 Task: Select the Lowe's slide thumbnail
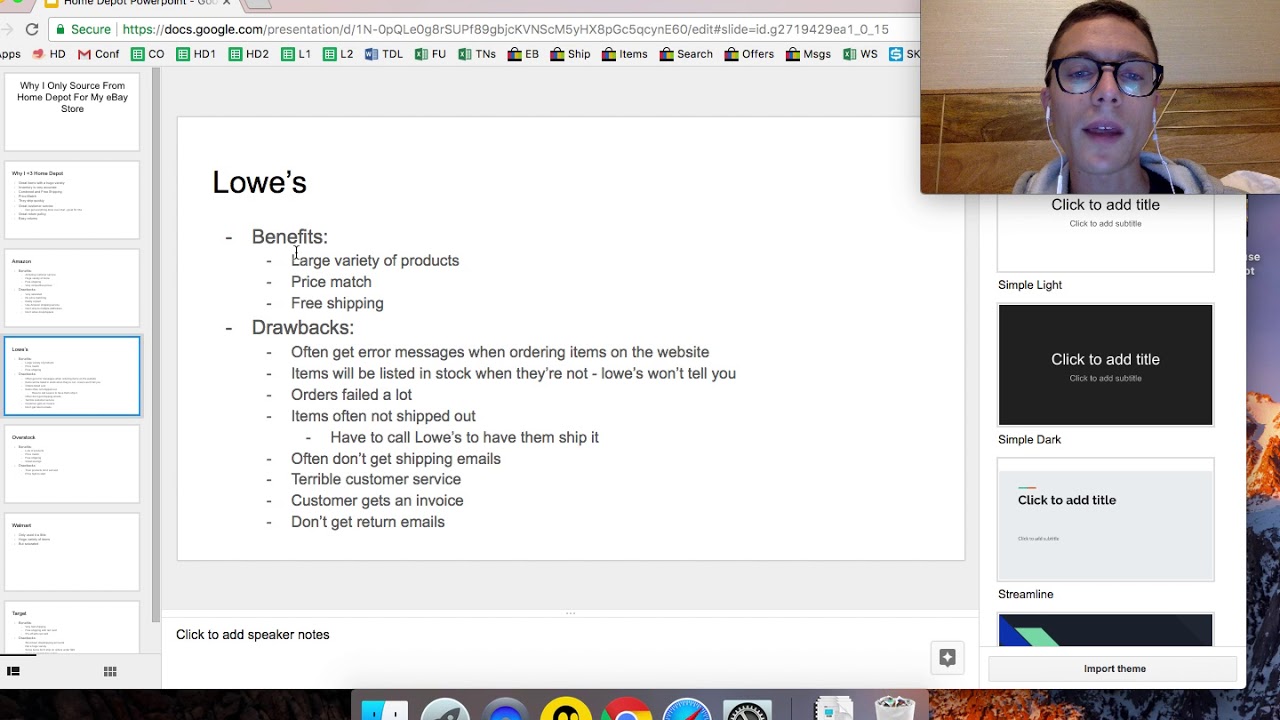point(72,376)
